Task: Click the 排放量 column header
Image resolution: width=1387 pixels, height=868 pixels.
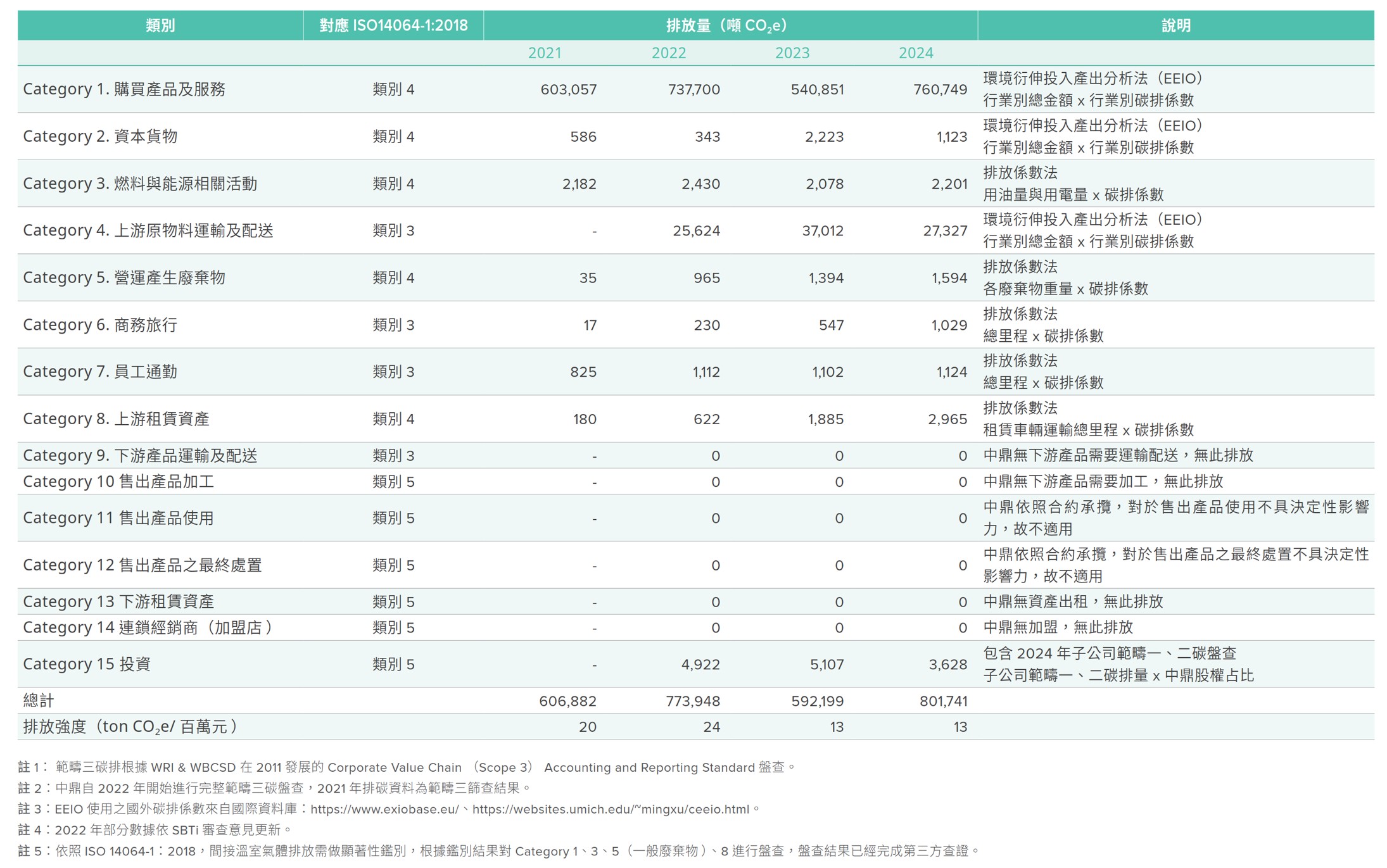Action: (726, 25)
